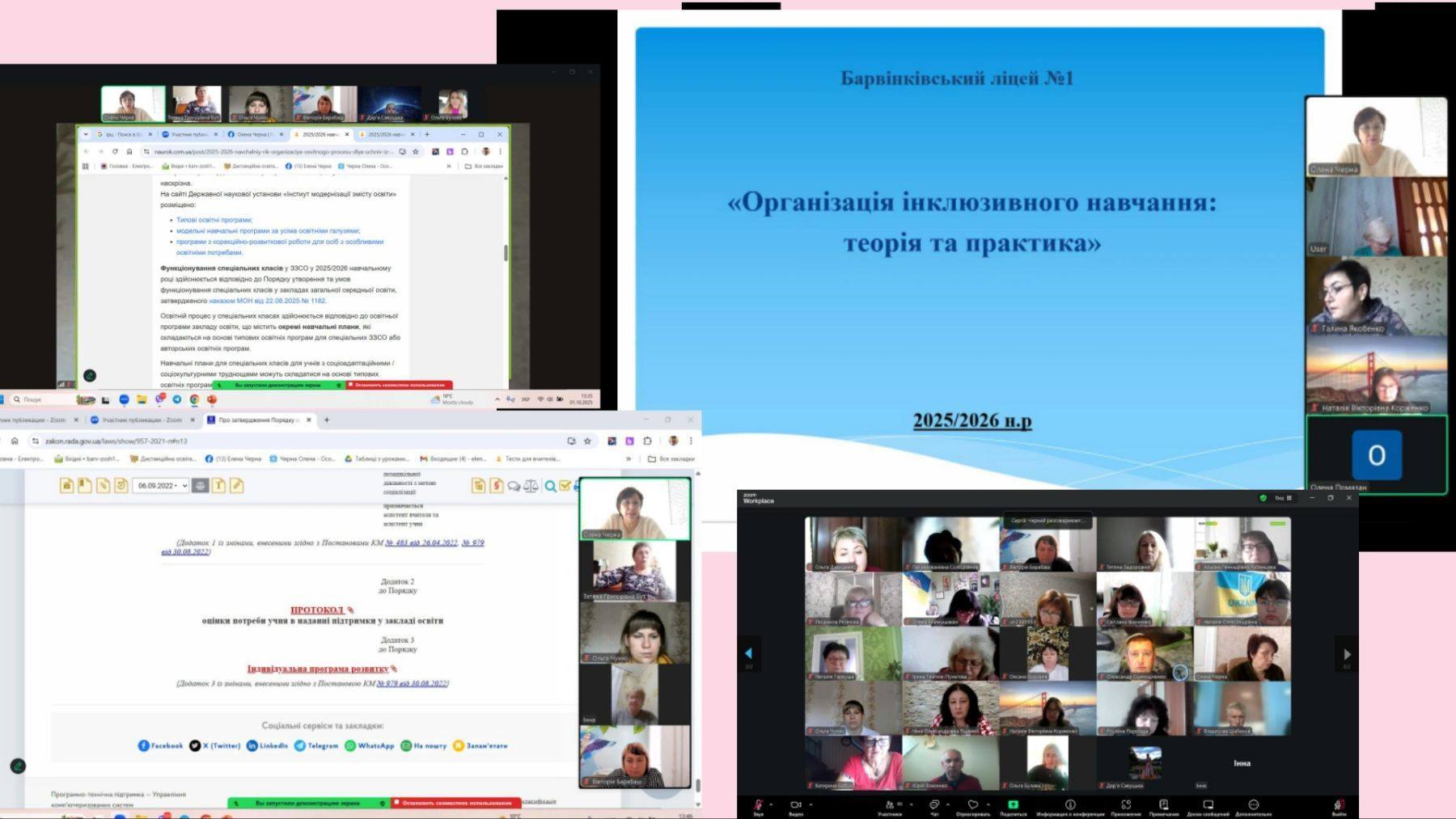Open the Участники participants panel
The width and height of the screenshot is (1456, 819).
coord(890,805)
